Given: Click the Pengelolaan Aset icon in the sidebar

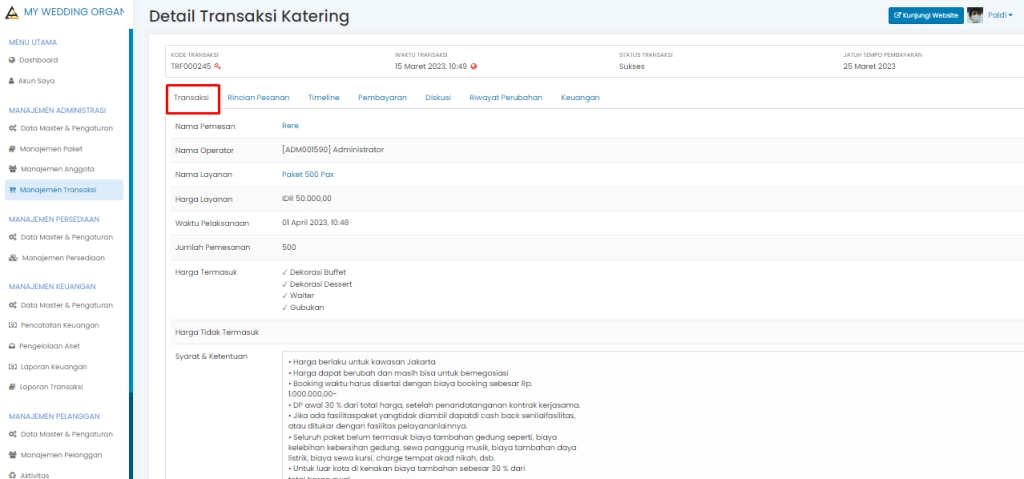Looking at the screenshot, I should 12,346.
